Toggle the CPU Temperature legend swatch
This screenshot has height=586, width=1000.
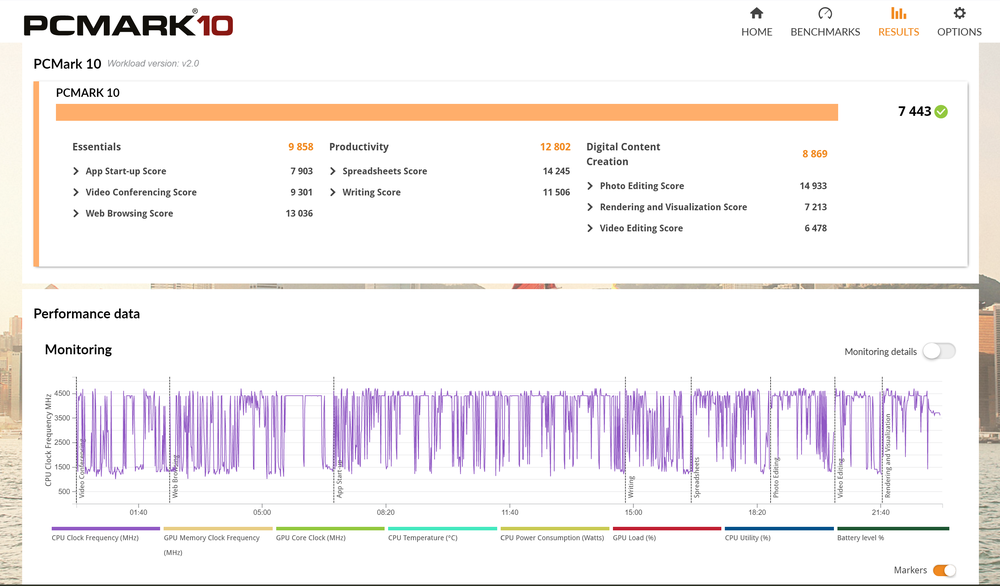tap(443, 529)
